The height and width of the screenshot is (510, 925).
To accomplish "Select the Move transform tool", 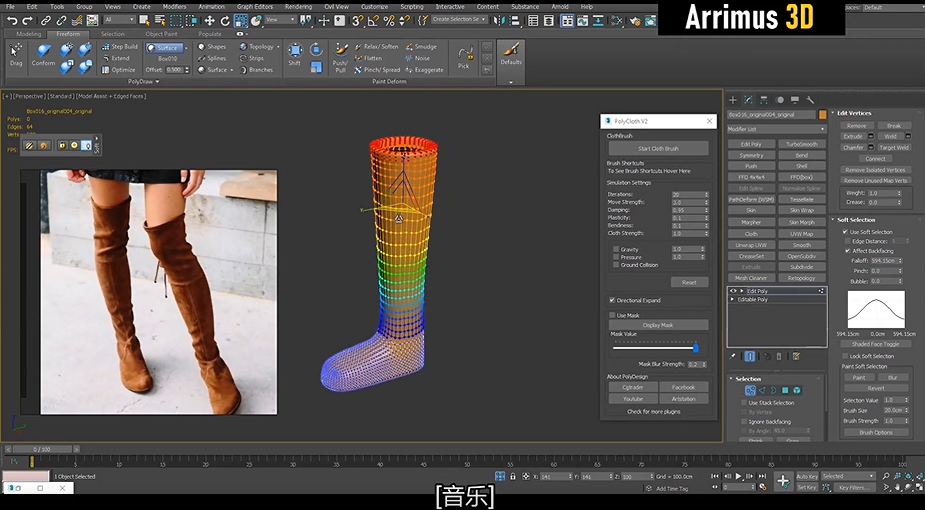I will [x=209, y=21].
